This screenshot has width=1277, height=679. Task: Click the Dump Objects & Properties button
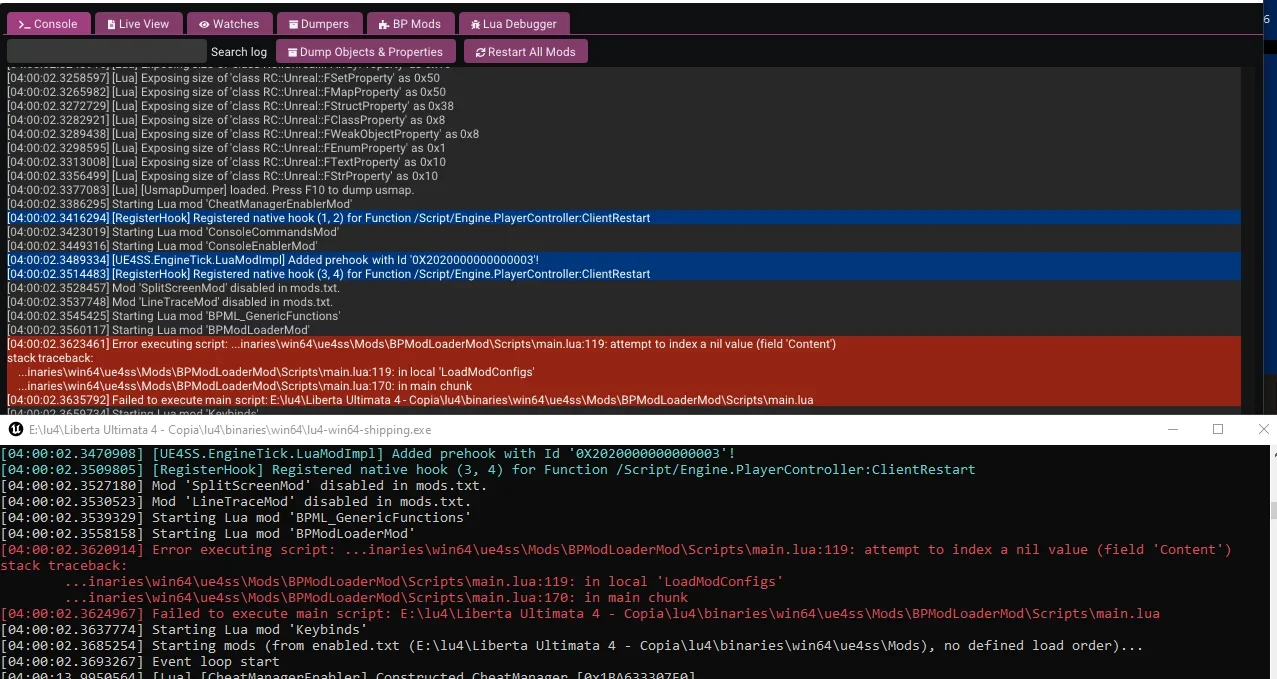click(366, 51)
